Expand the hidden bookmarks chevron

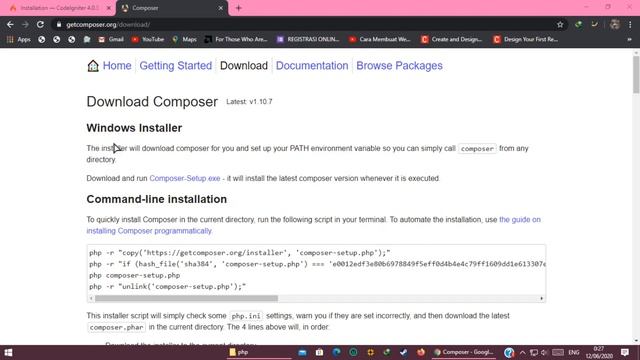tap(629, 40)
